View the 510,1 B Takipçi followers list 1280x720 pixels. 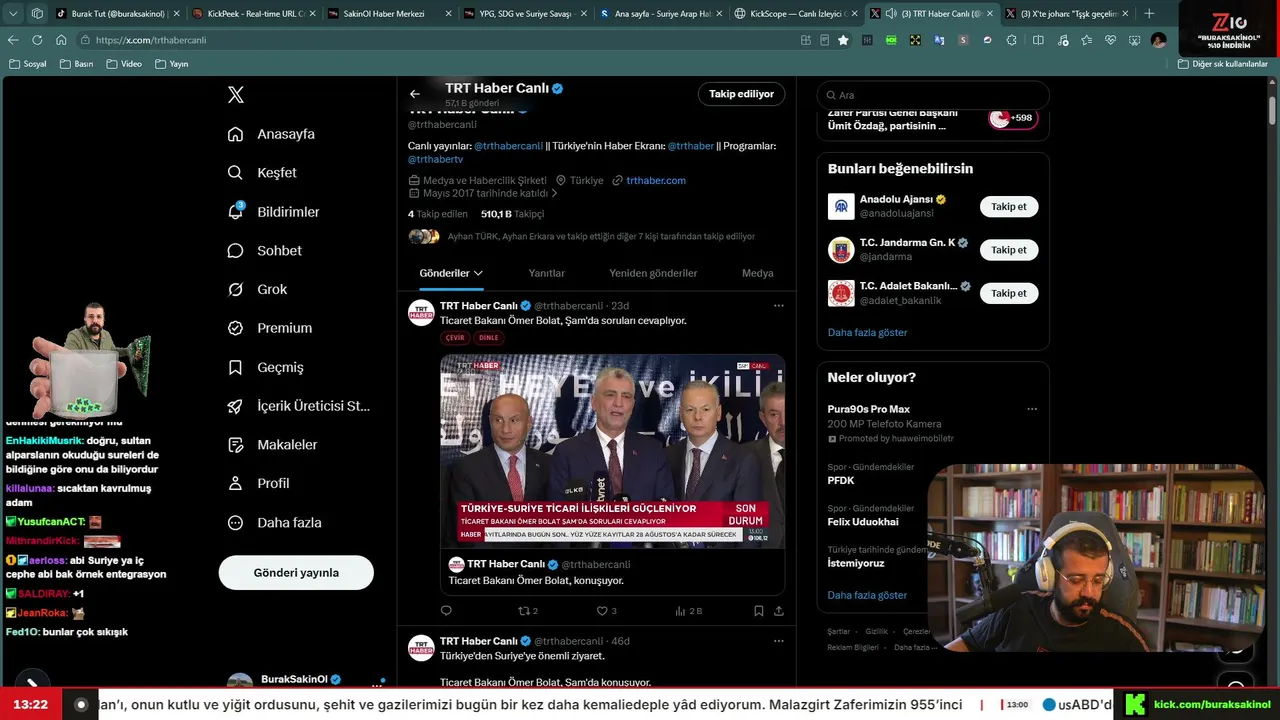pyautogui.click(x=512, y=214)
